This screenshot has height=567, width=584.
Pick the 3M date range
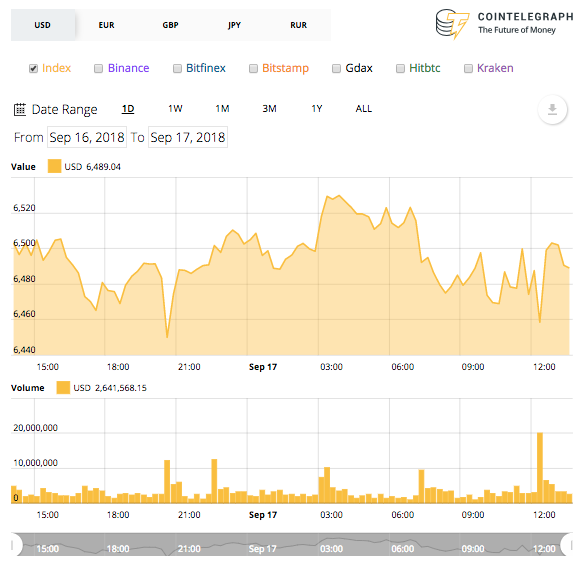(269, 109)
